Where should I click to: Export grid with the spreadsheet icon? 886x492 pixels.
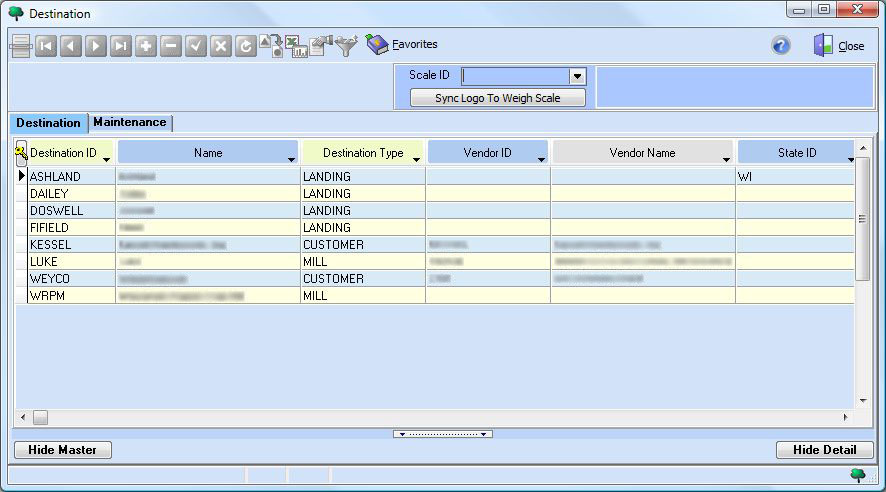[296, 46]
